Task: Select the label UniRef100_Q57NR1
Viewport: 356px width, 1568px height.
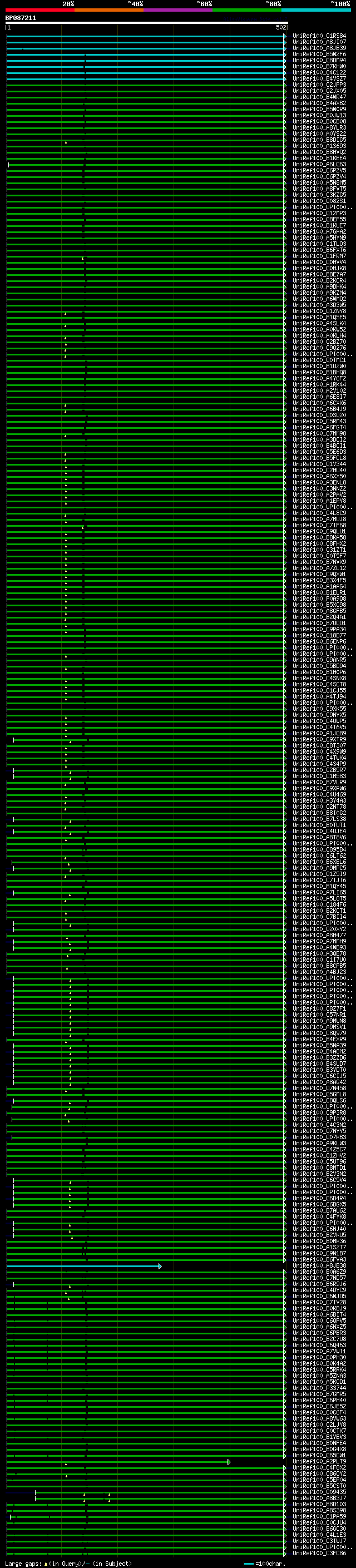Action: pos(319,1015)
